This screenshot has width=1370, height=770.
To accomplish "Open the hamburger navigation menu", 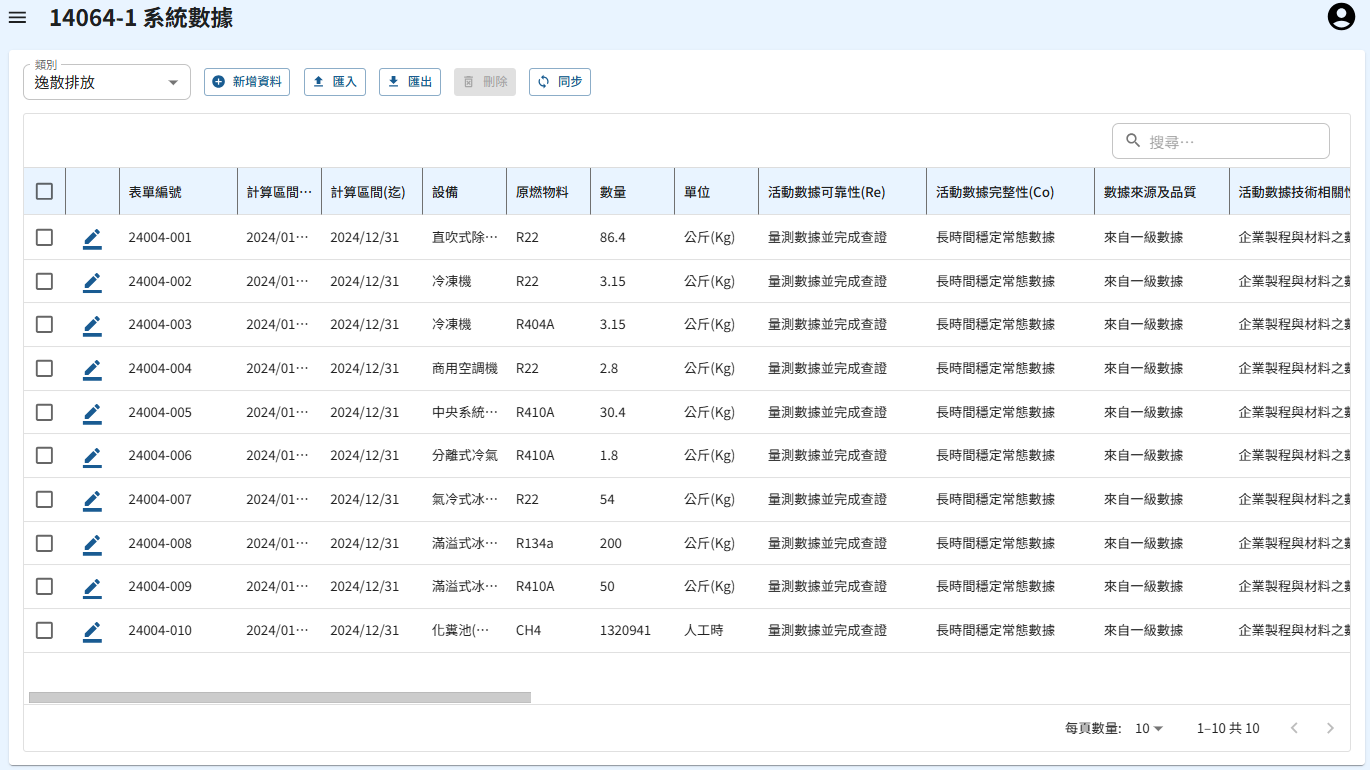I will (x=17, y=18).
